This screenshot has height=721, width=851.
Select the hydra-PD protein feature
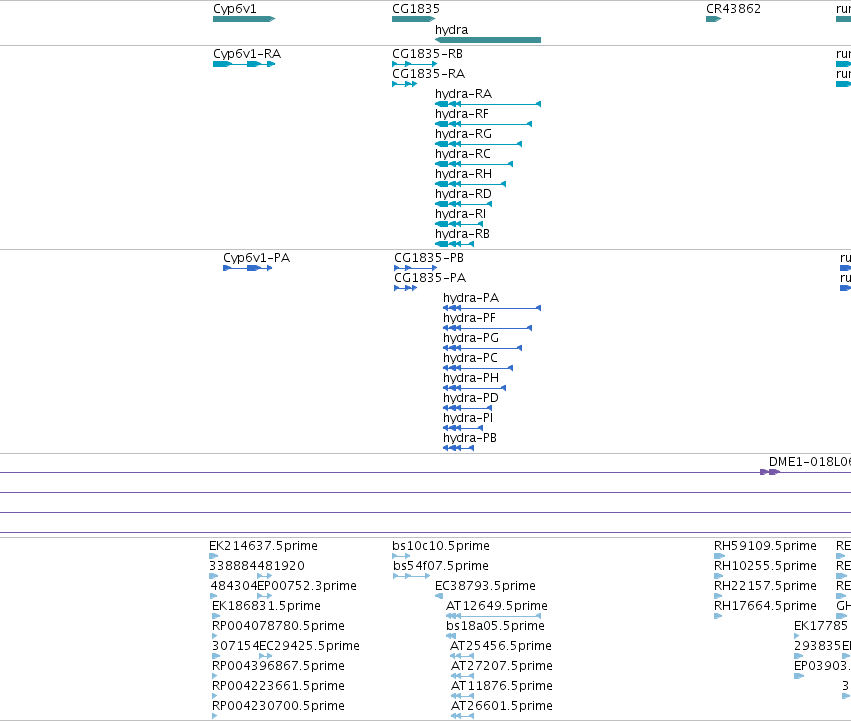[x=467, y=408]
